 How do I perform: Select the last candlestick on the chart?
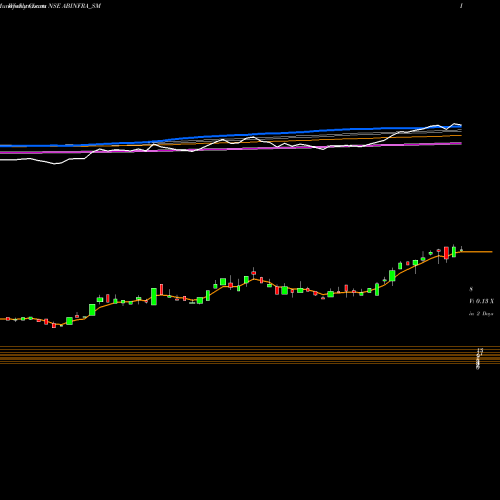point(462,249)
